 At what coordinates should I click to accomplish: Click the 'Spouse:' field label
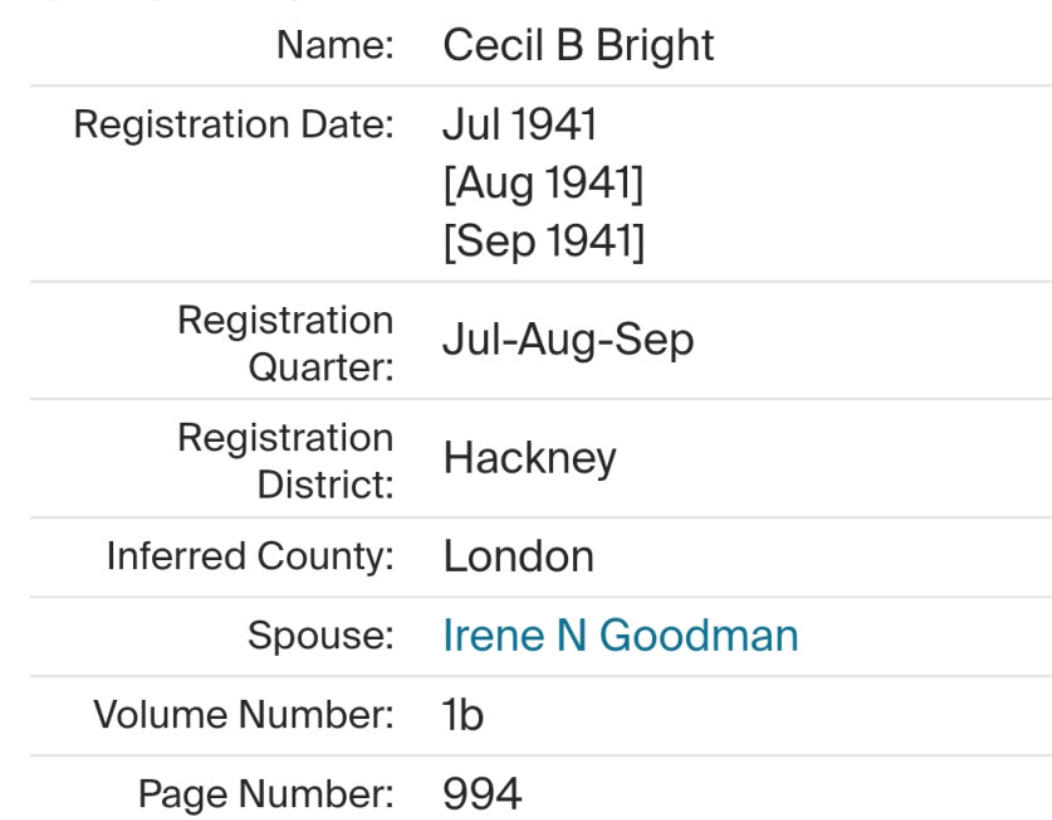[320, 636]
